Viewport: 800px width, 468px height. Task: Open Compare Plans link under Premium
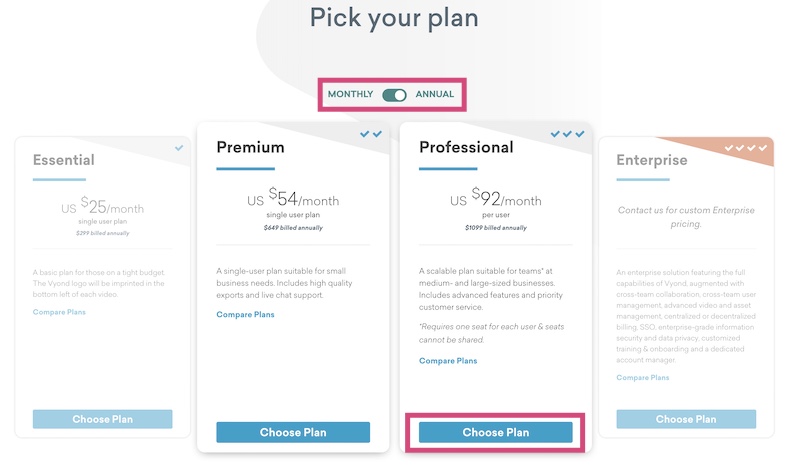click(x=245, y=315)
